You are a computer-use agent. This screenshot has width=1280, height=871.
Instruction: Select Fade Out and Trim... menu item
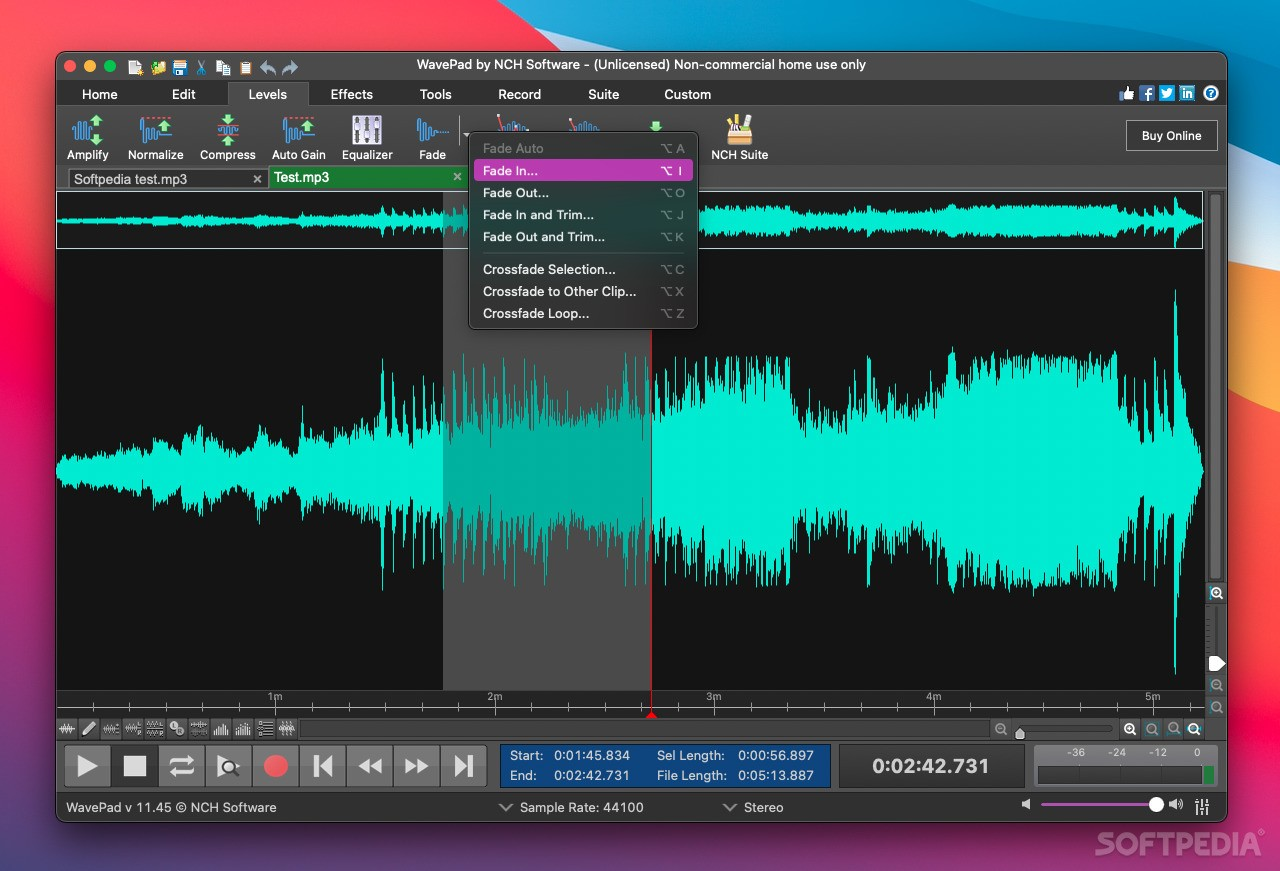coord(583,237)
